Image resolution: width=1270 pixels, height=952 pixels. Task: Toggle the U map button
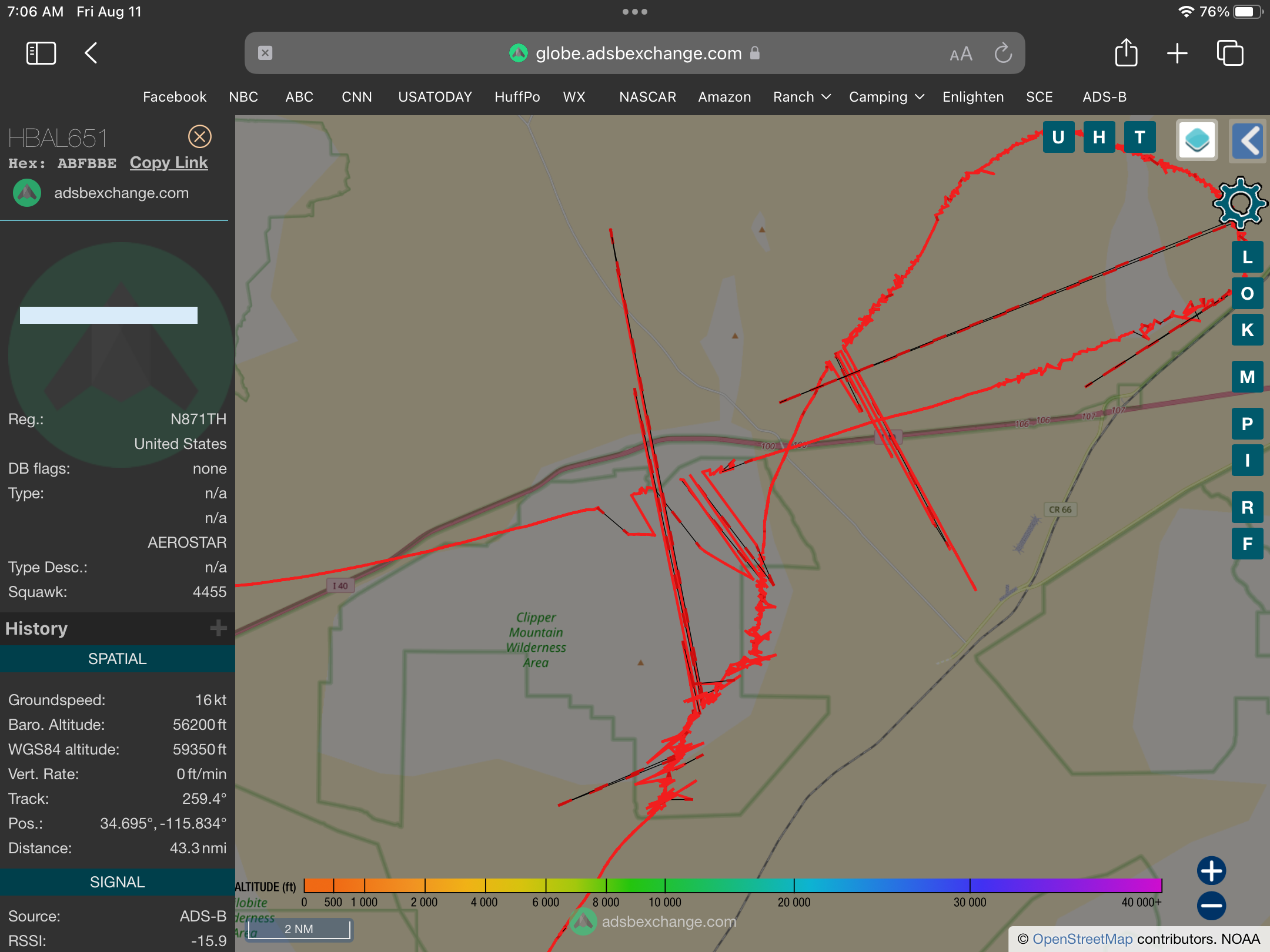click(1058, 138)
